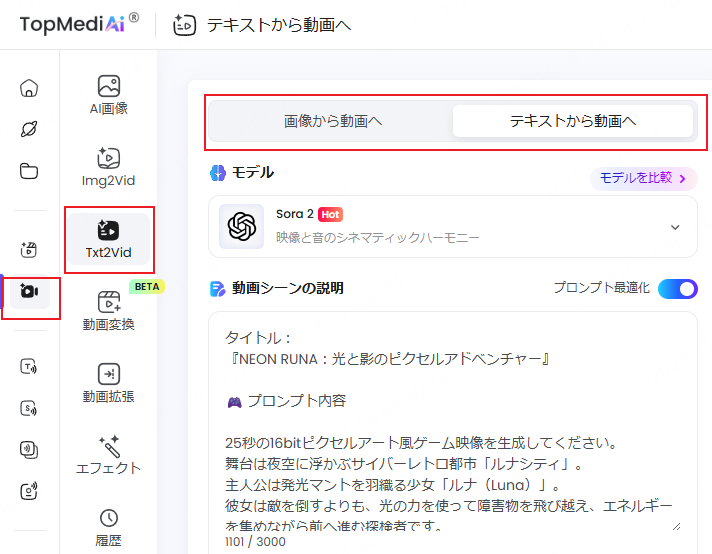The image size is (712, 554).
Task: Click the Hot badge beside Sora 2
Action: click(330, 214)
